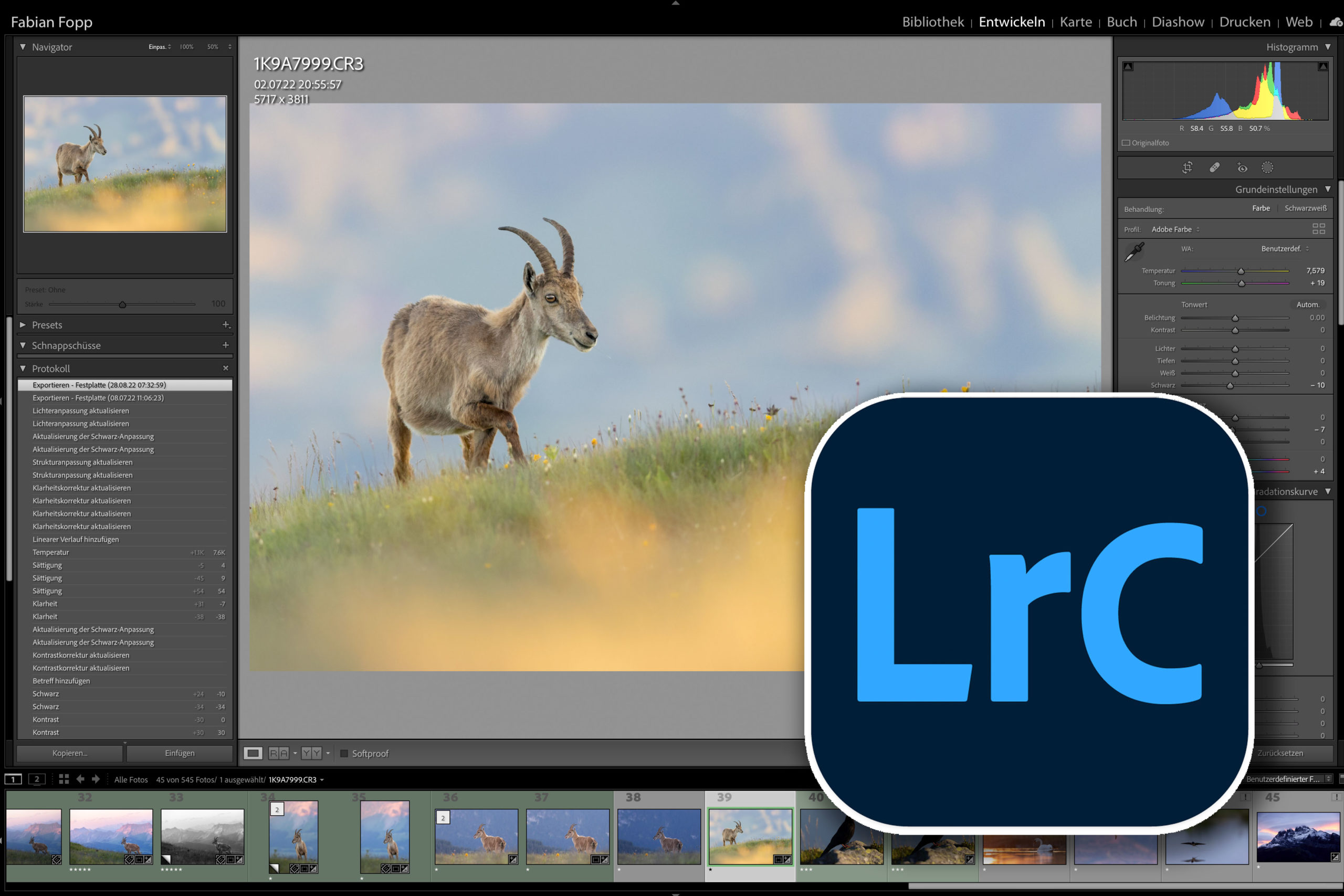Image resolution: width=1344 pixels, height=896 pixels.
Task: Toggle the Originalfoto checkbox
Action: pos(1126,143)
